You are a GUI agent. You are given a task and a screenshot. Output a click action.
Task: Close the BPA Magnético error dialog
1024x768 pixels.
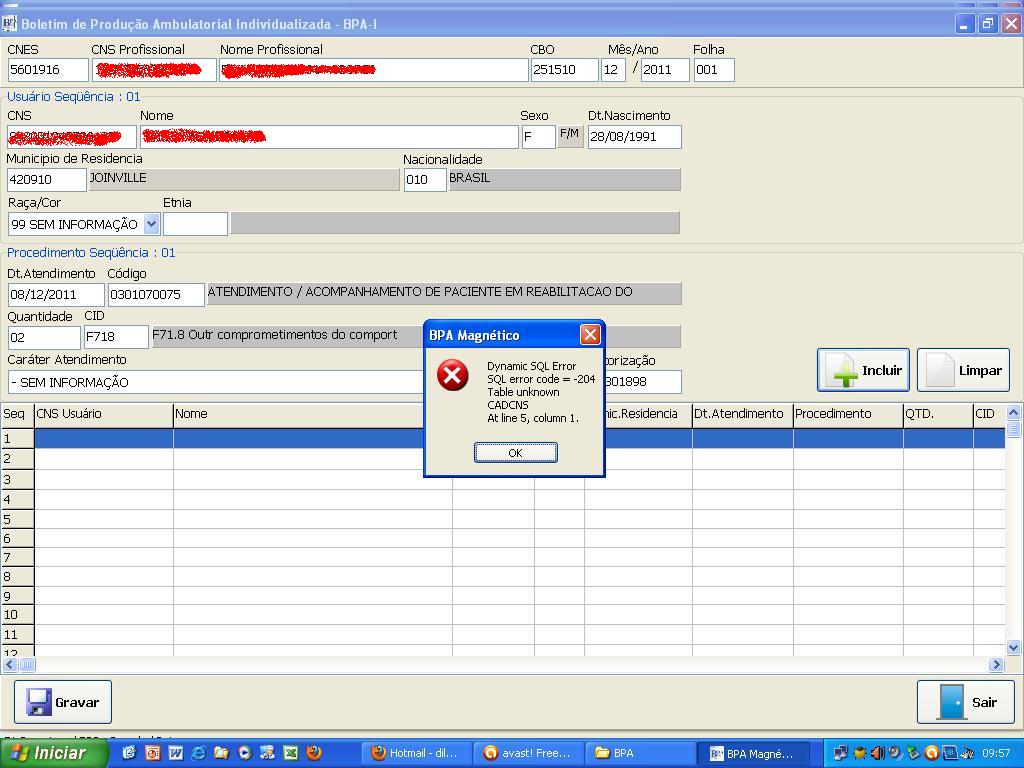click(x=590, y=335)
